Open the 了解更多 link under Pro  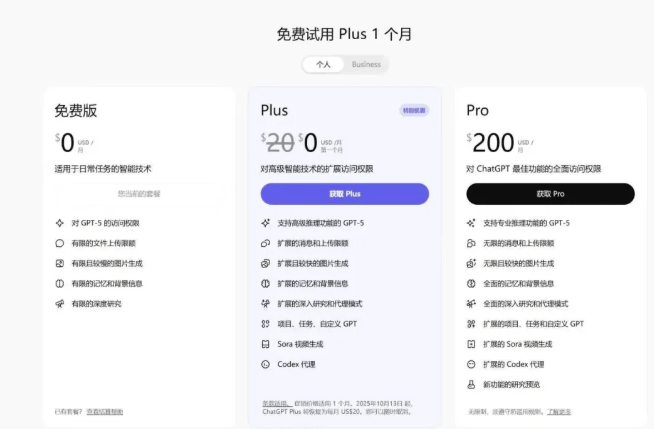tap(558, 412)
